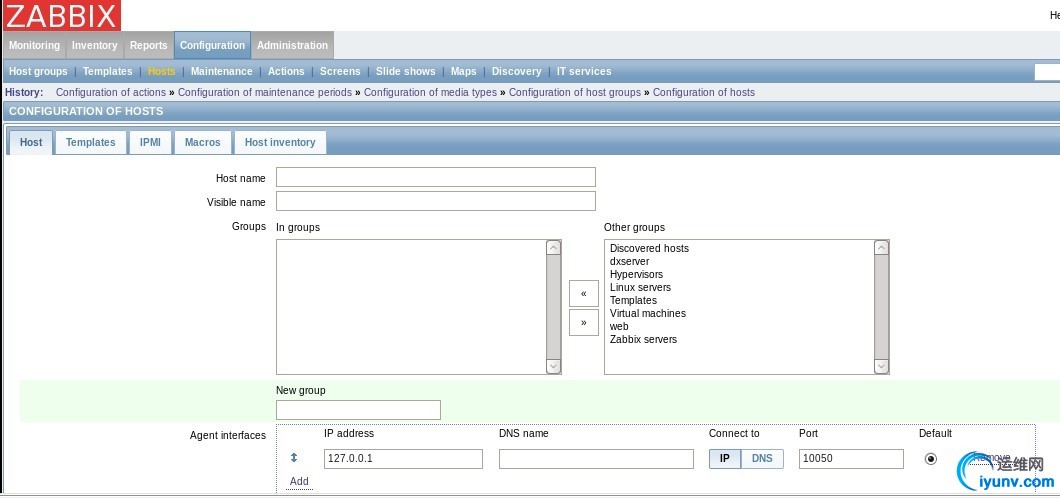
Task: Focus the Visible name field
Action: 436,201
